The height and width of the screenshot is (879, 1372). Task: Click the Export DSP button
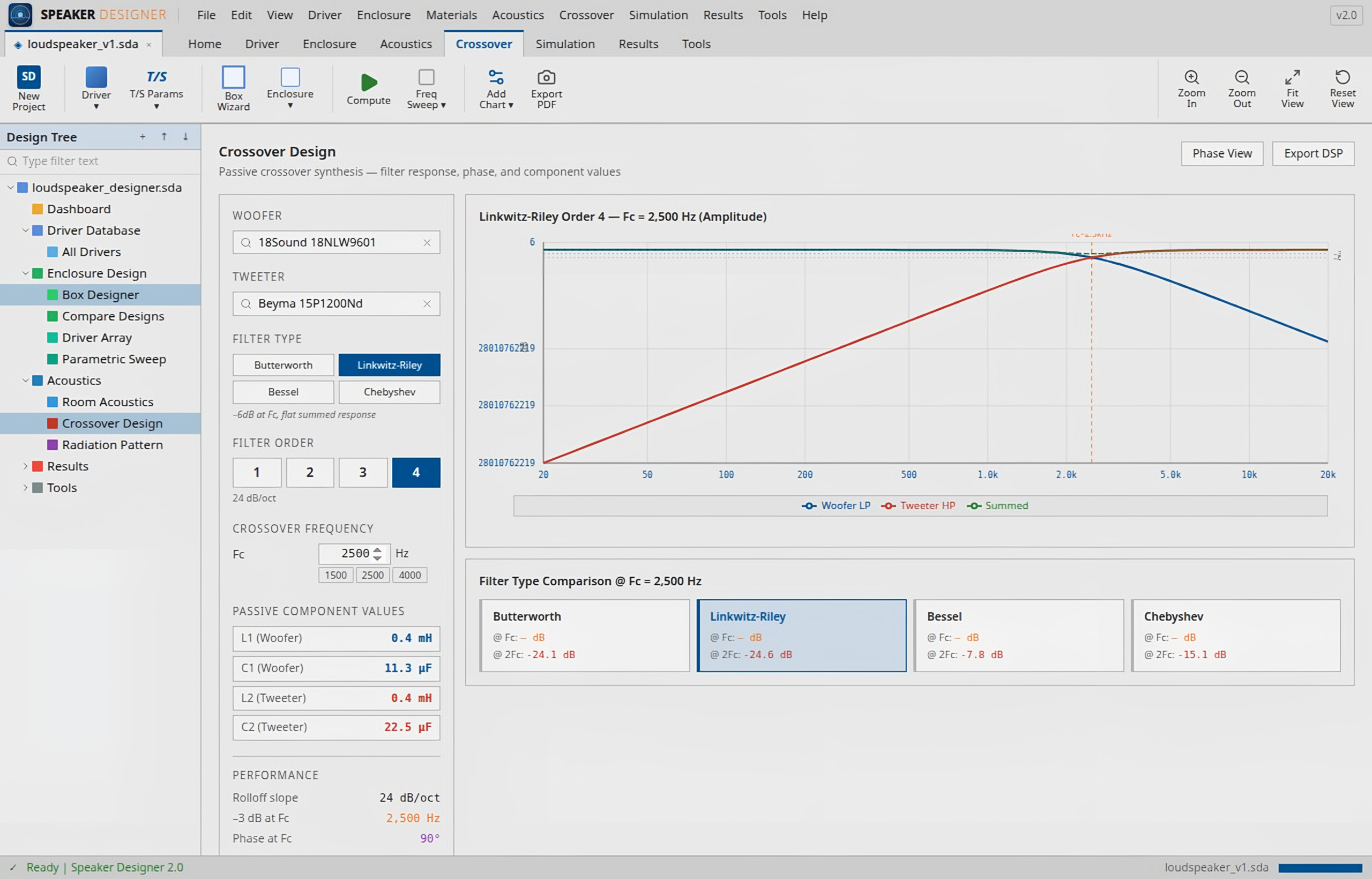(x=1313, y=153)
